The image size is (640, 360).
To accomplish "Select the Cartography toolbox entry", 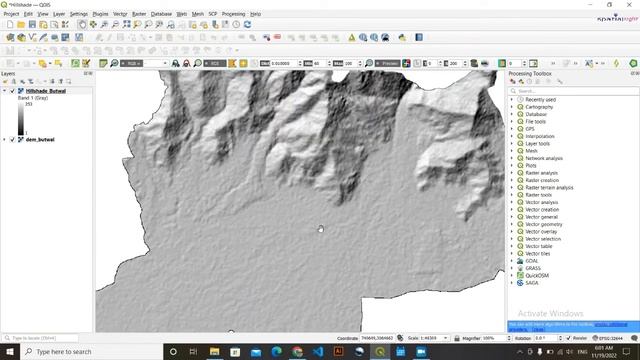I will tap(539, 107).
